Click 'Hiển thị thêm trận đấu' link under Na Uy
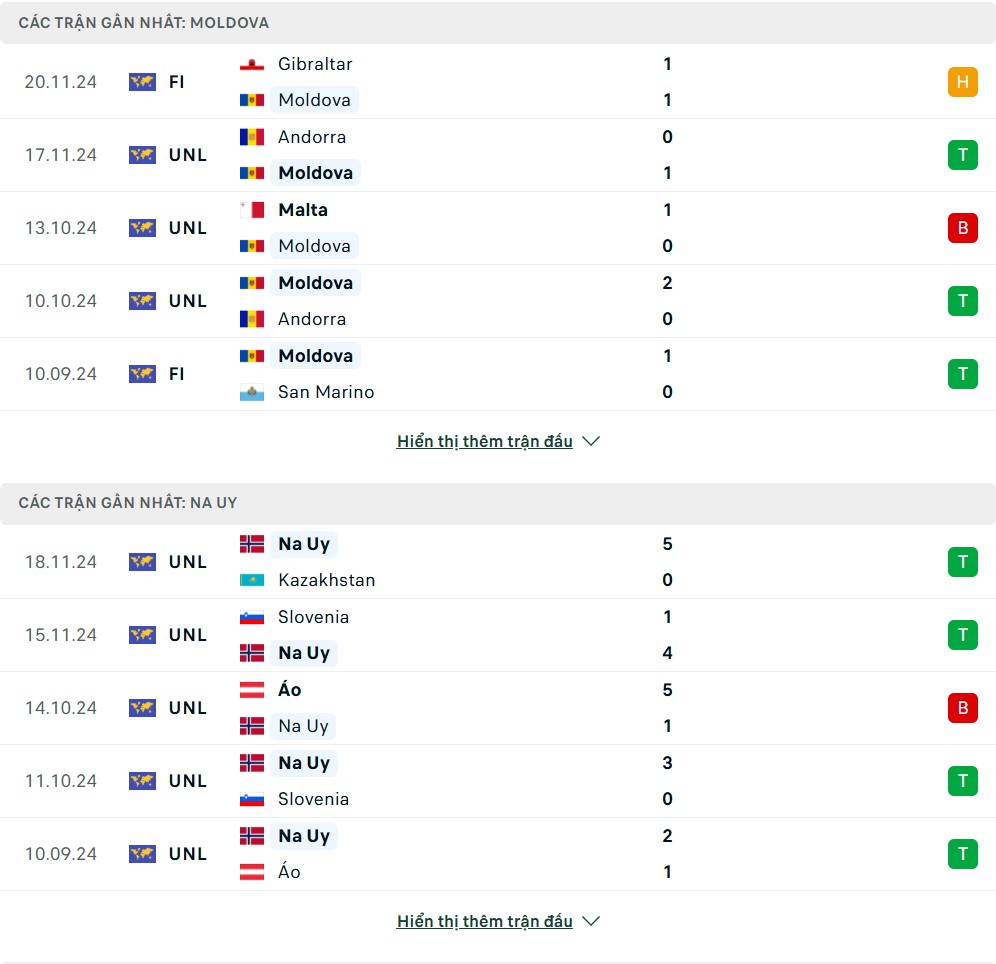 pyautogui.click(x=485, y=921)
